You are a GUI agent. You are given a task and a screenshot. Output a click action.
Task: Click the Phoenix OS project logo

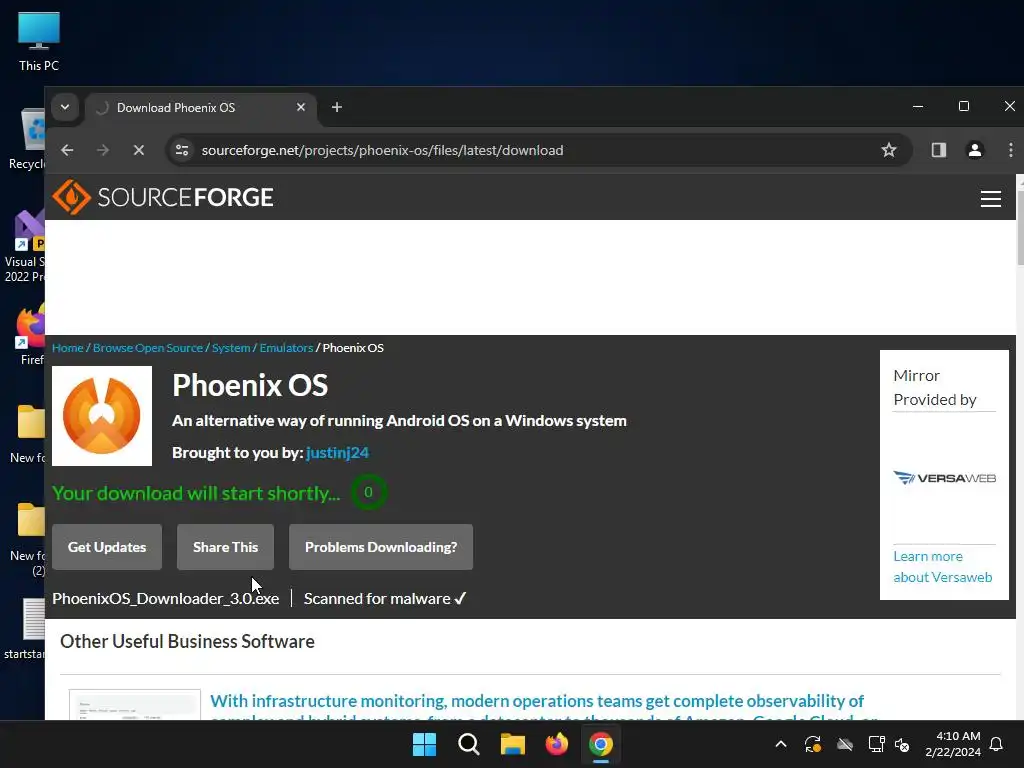(102, 416)
